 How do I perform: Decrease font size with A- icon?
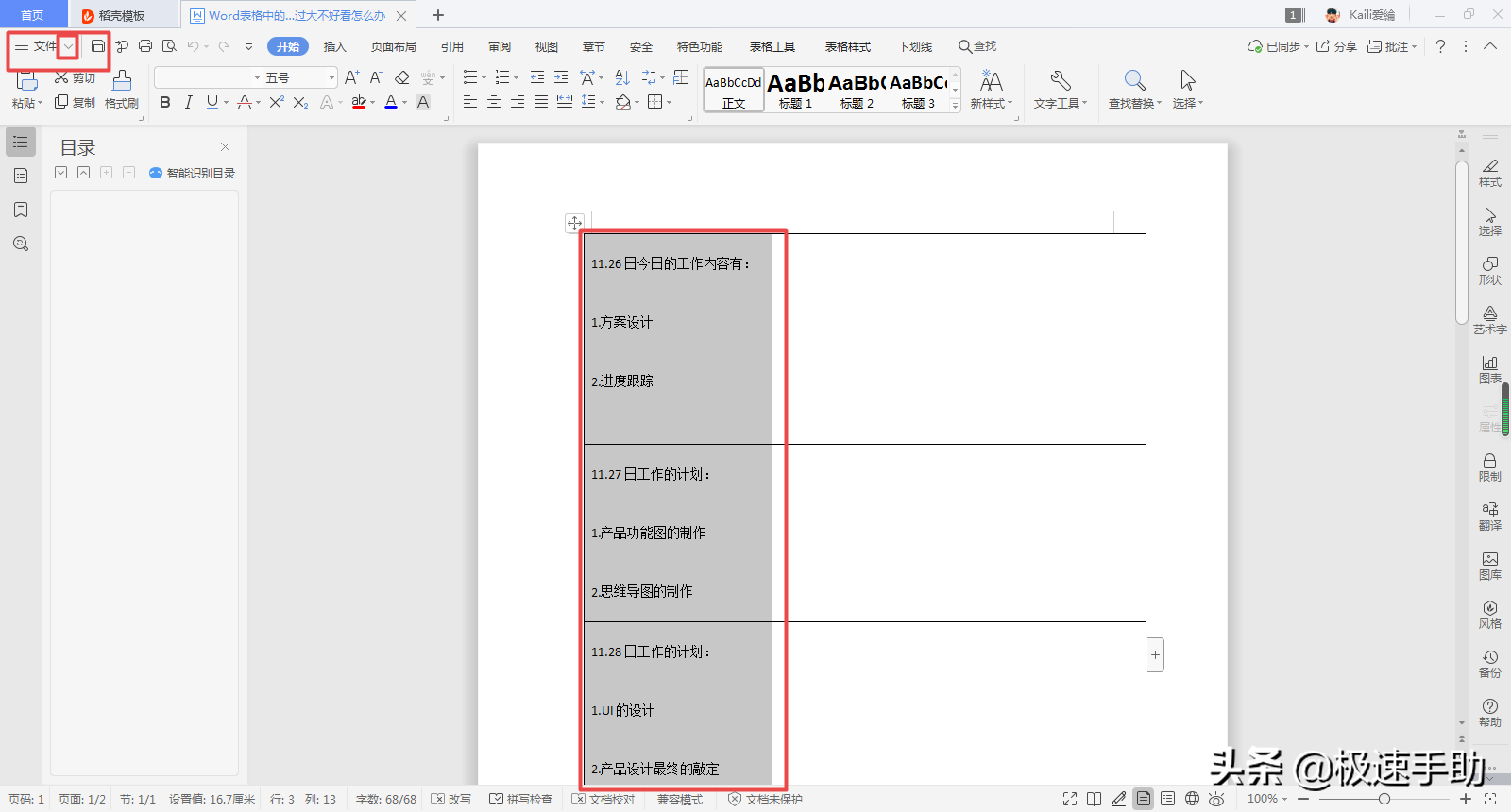[376, 77]
